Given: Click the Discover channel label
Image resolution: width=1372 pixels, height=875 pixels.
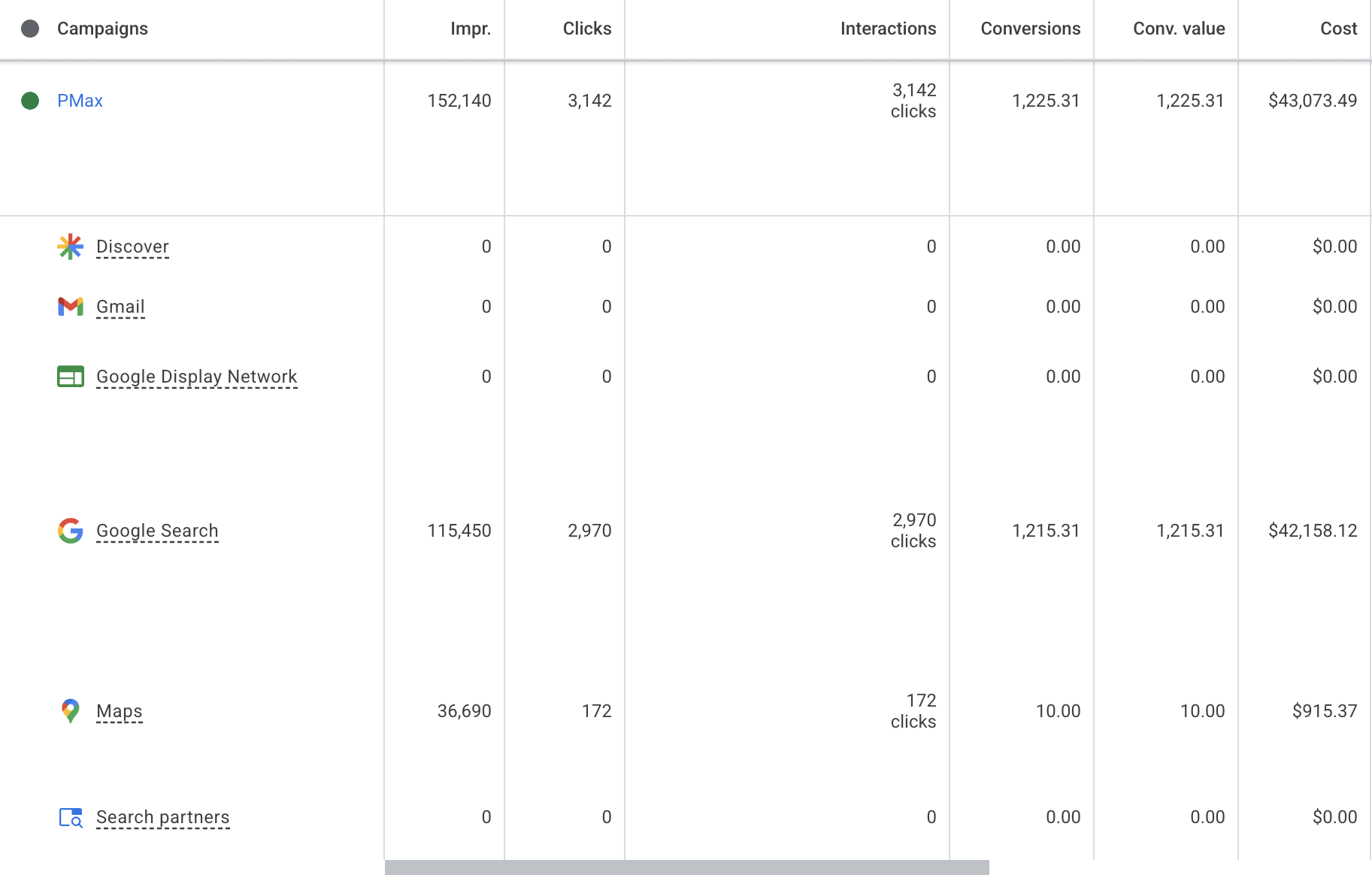Looking at the screenshot, I should pyautogui.click(x=132, y=247).
